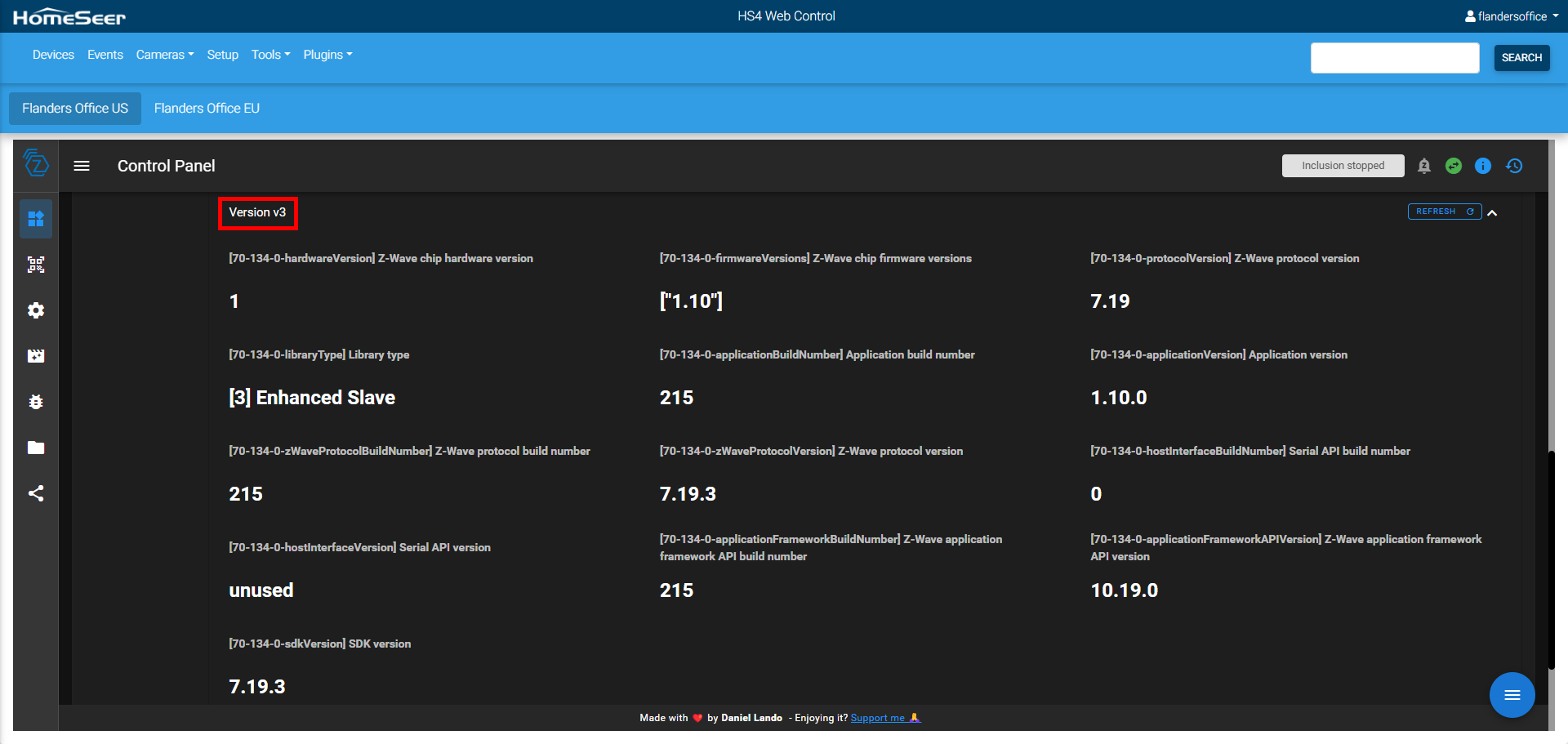Screen dimensions: 1568x744
Task: Click the green controller status icon
Action: click(1454, 166)
